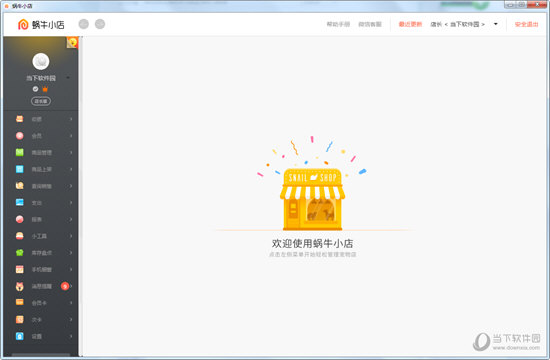Viewport: 550px width, 360px height.
Task: Select the 次卡 orange icon
Action: pyautogui.click(x=20, y=319)
